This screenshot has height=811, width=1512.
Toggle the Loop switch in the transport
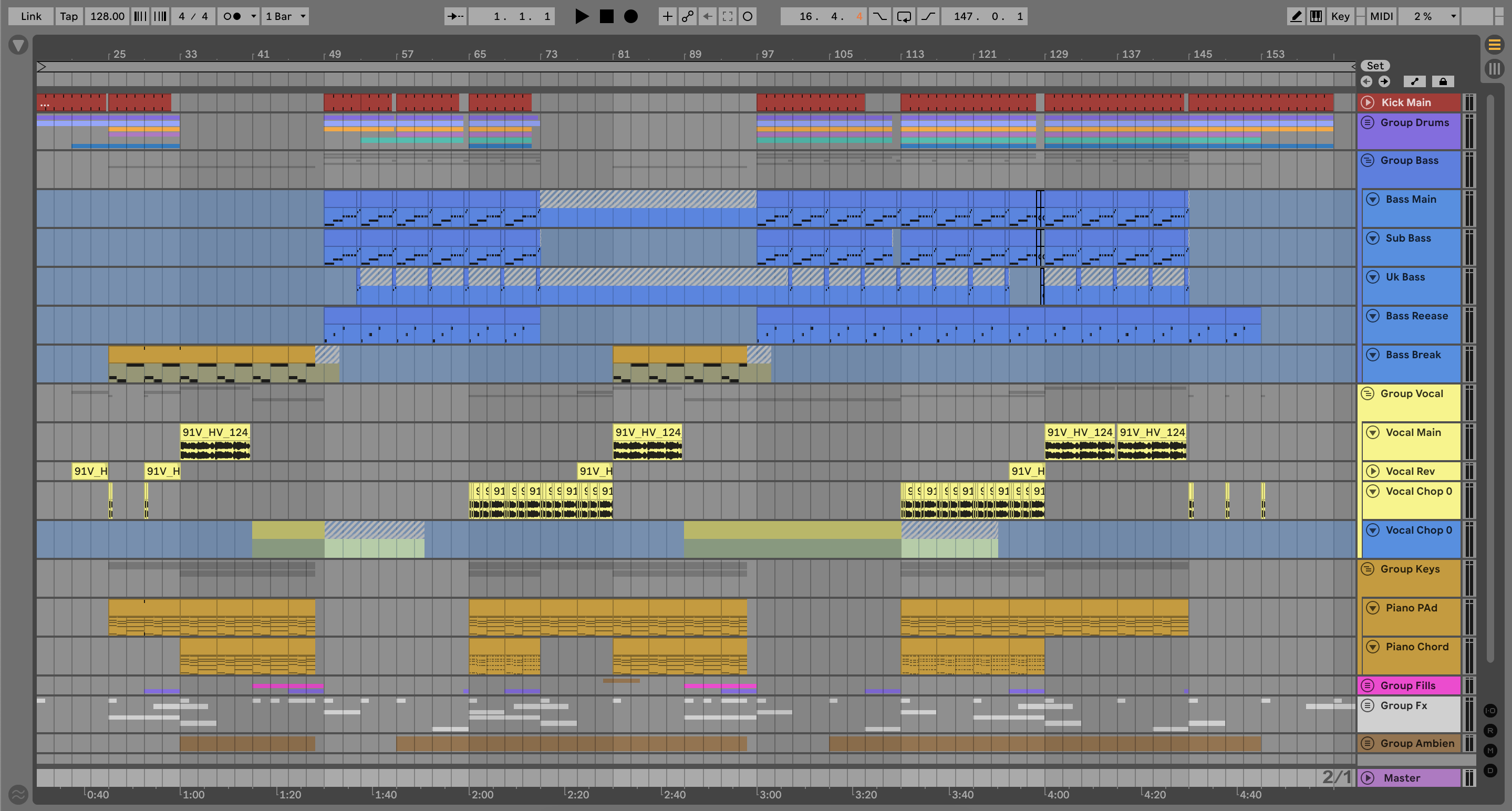904,16
